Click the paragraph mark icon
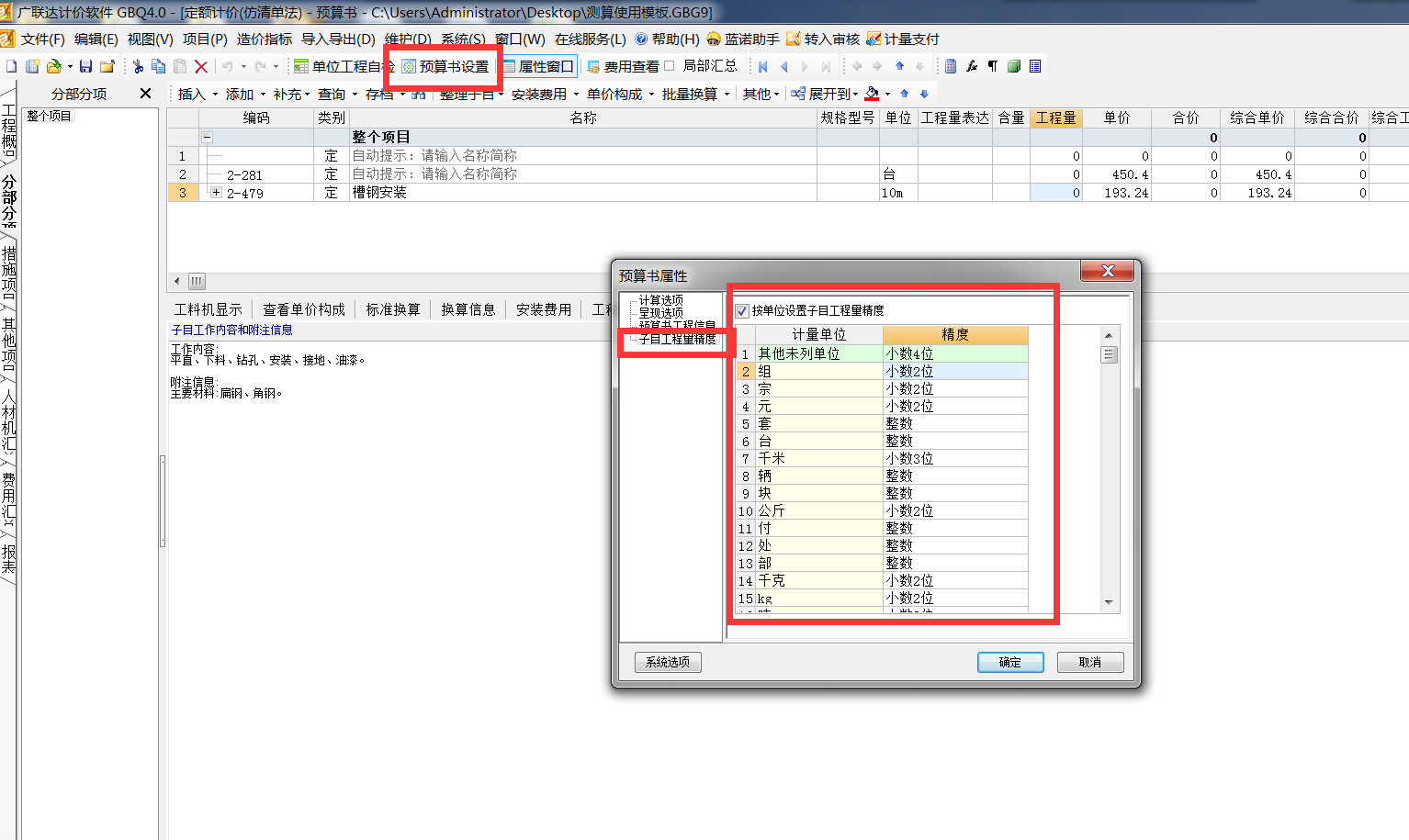Viewport: 1409px width, 840px height. (993, 66)
